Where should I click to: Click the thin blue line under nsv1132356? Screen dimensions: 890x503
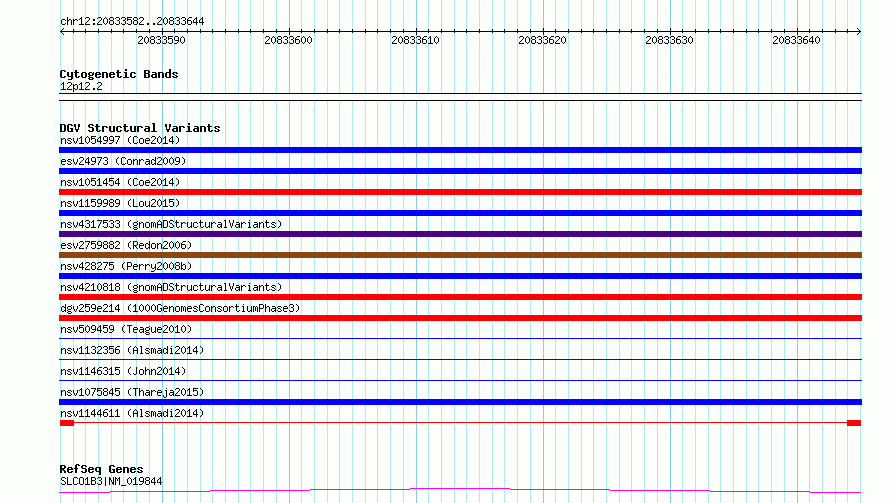click(460, 360)
